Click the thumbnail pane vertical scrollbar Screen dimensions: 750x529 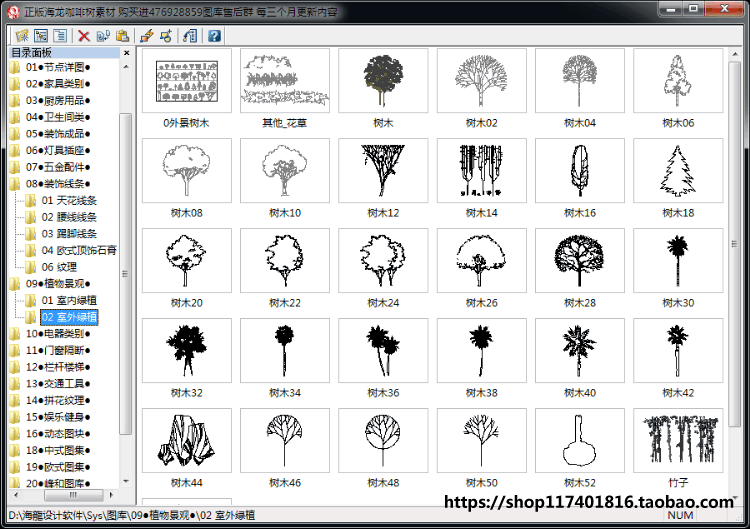[734, 244]
